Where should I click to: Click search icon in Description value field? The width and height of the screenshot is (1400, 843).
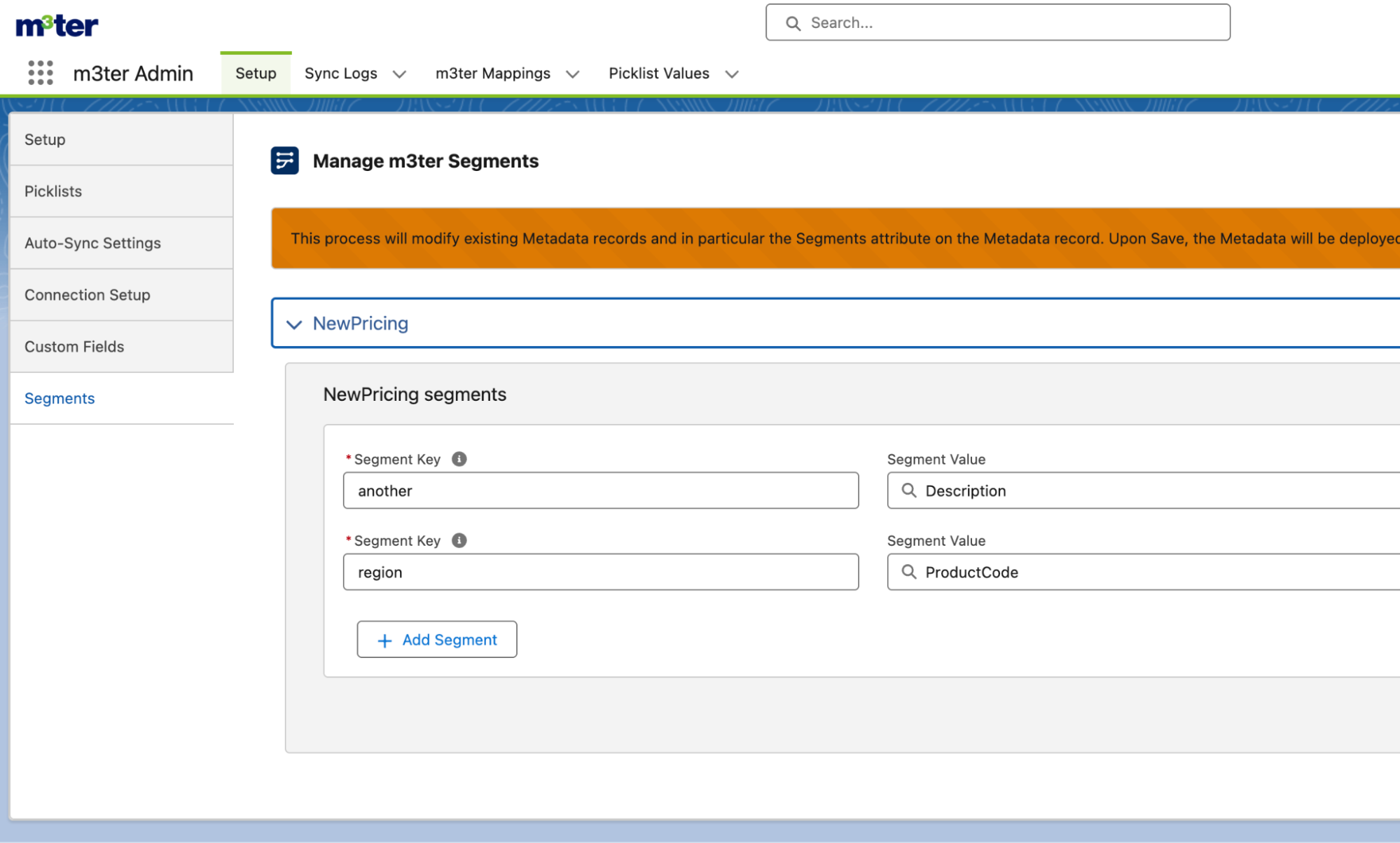click(x=908, y=491)
